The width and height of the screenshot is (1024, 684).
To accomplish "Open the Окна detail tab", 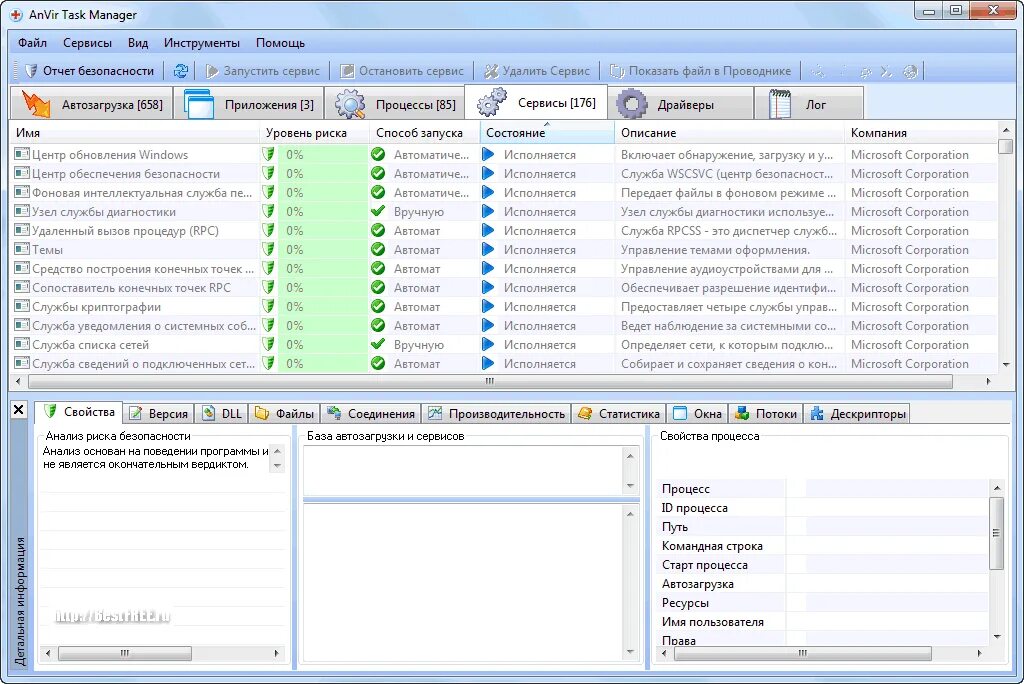I will (x=697, y=414).
